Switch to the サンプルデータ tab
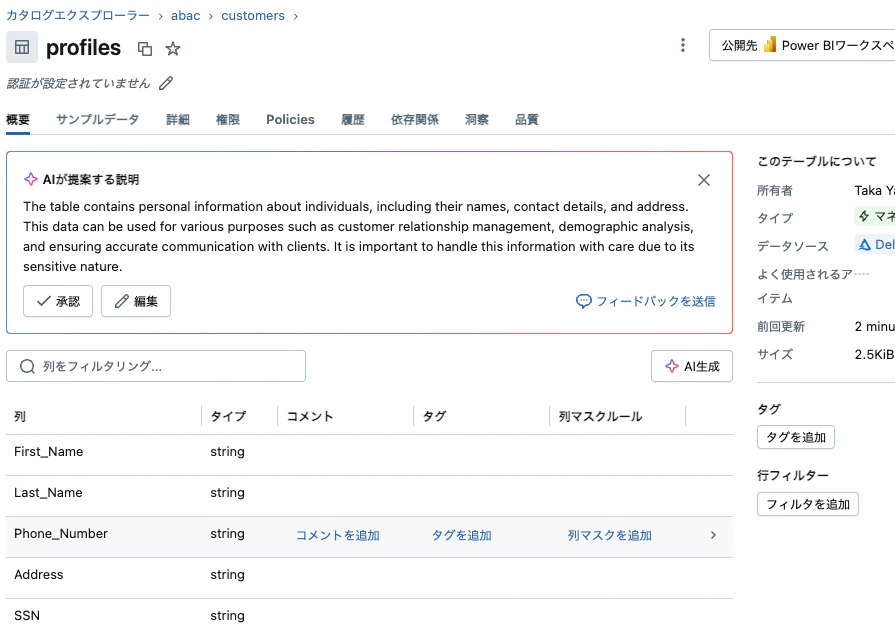This screenshot has height=638, width=895. coord(98,119)
